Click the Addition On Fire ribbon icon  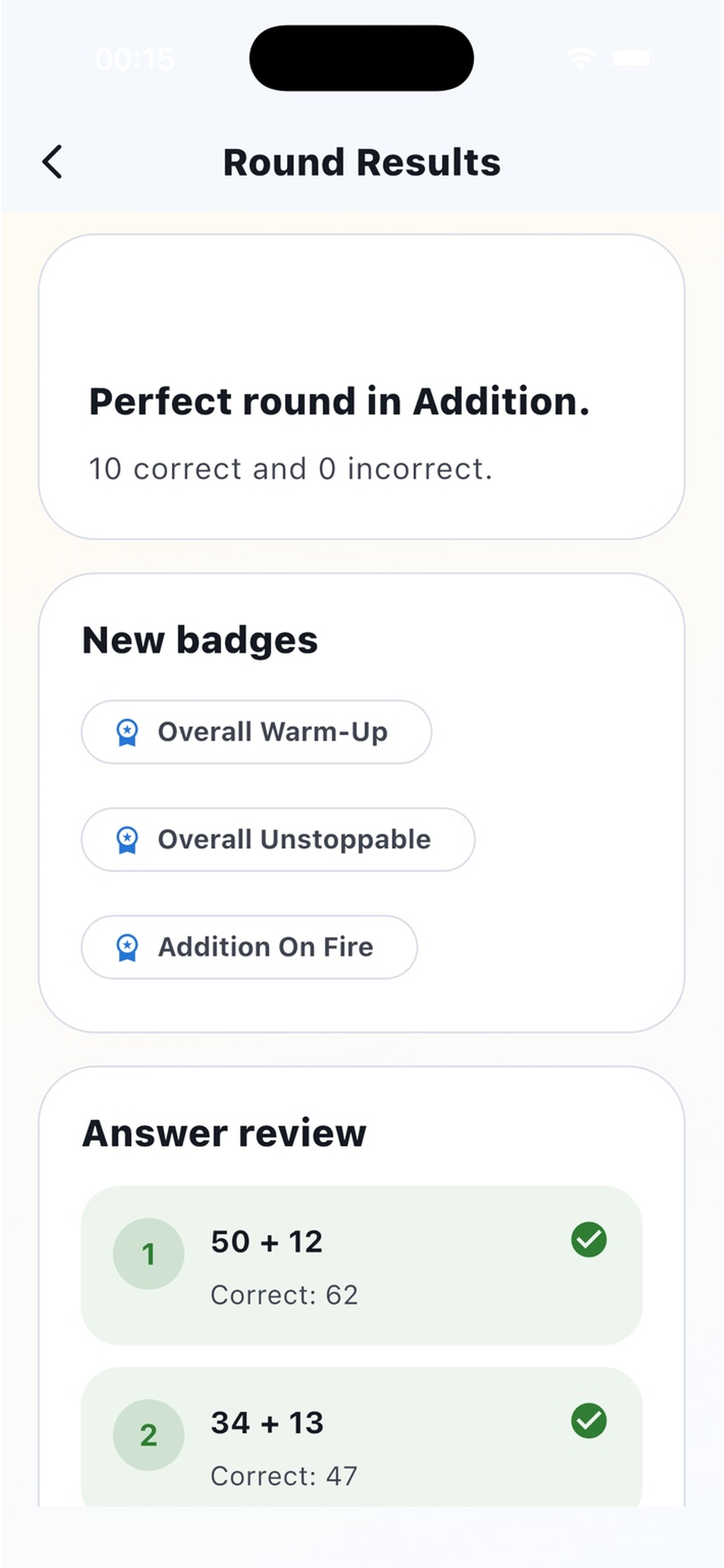pos(127,948)
